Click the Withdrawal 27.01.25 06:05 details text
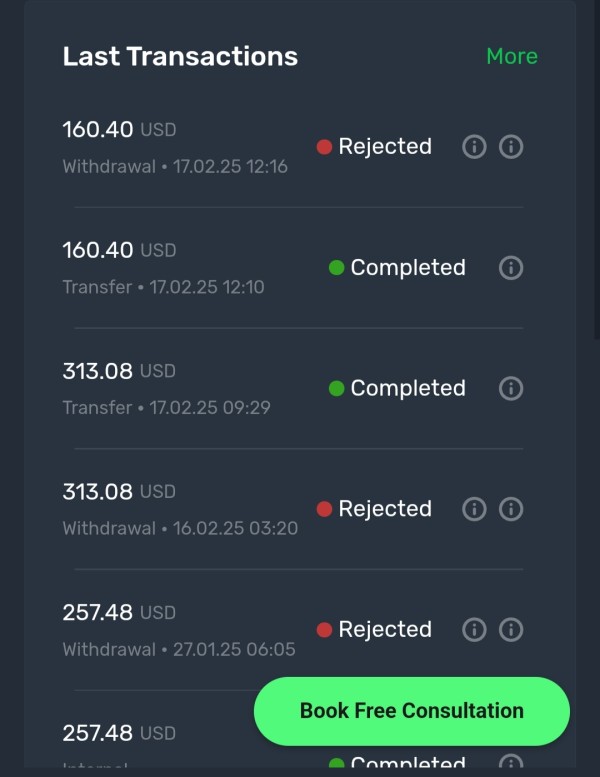 click(x=179, y=650)
